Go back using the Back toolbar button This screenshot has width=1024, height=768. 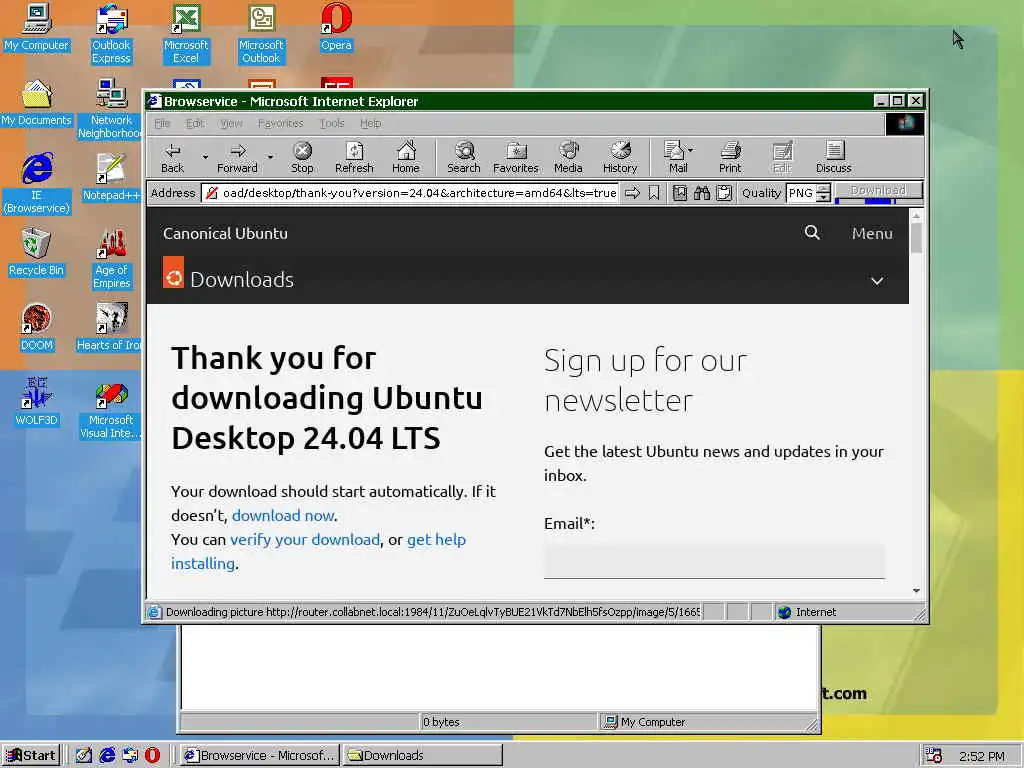172,157
